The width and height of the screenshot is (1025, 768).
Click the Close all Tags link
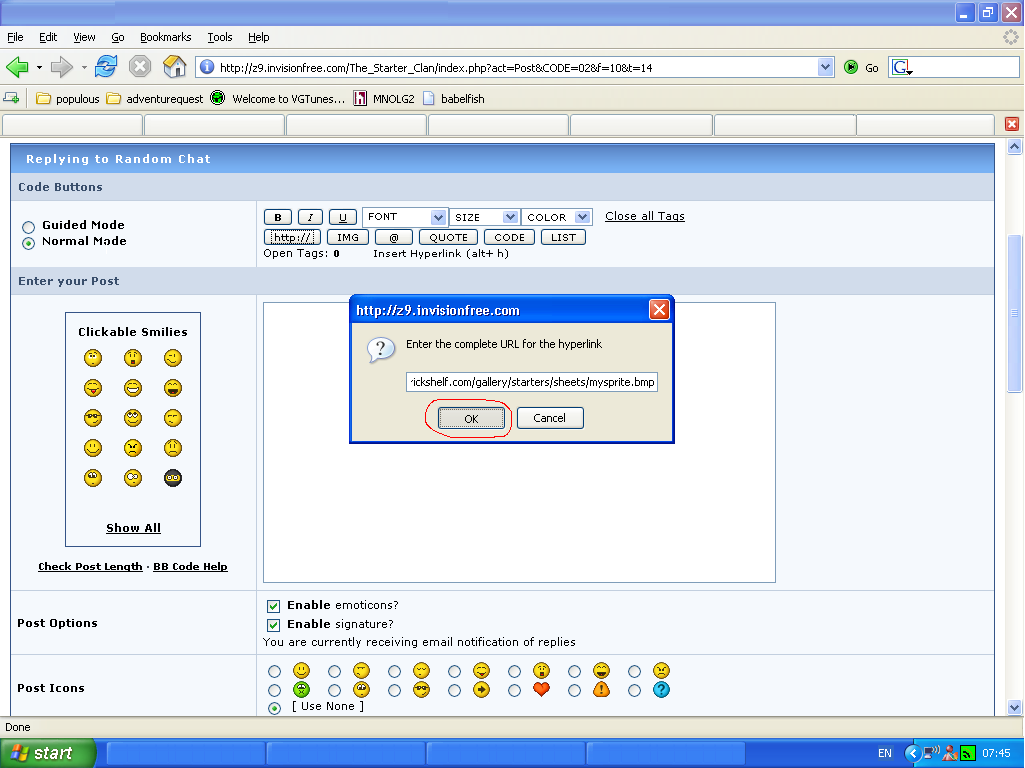[x=645, y=216]
